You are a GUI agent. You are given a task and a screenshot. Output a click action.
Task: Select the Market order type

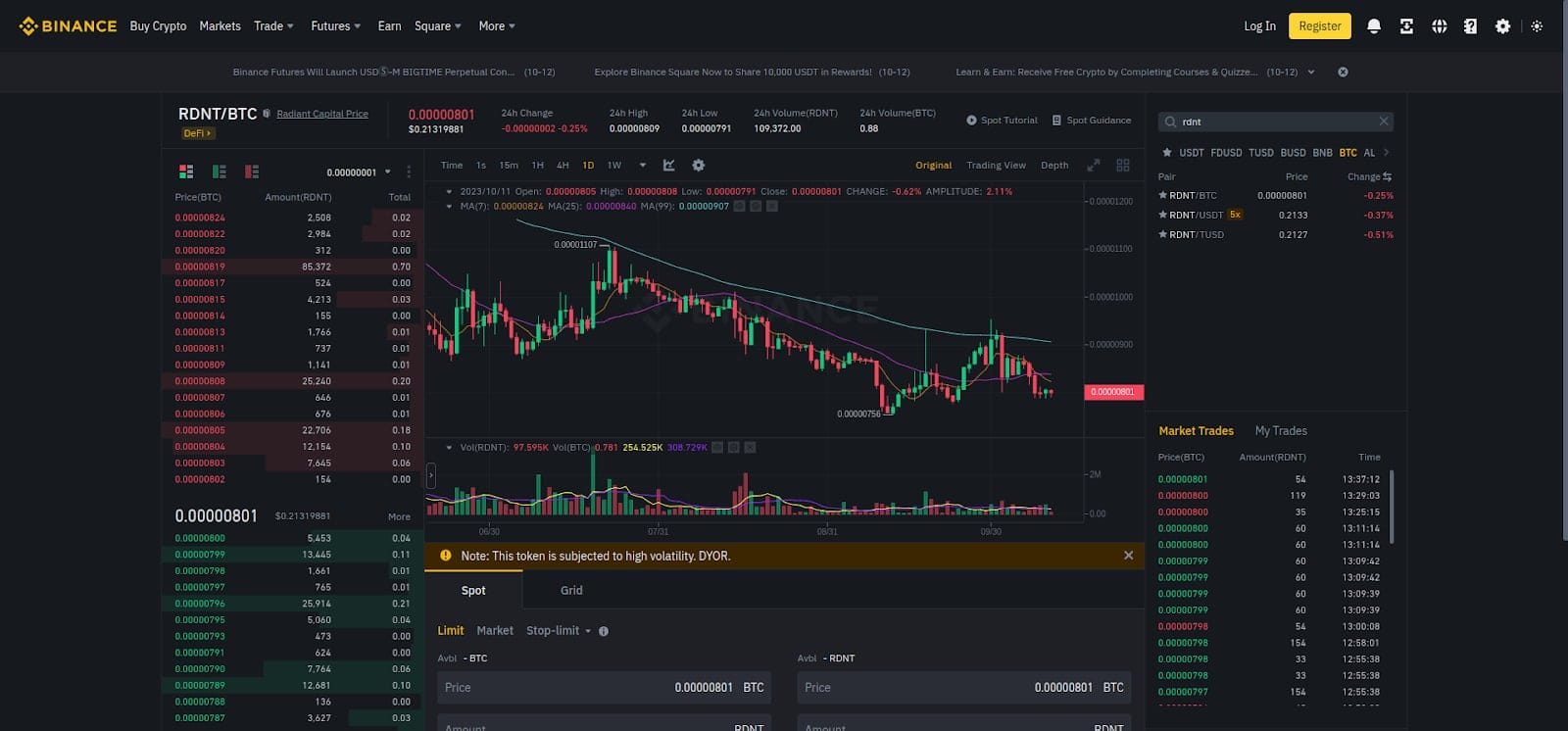click(495, 631)
